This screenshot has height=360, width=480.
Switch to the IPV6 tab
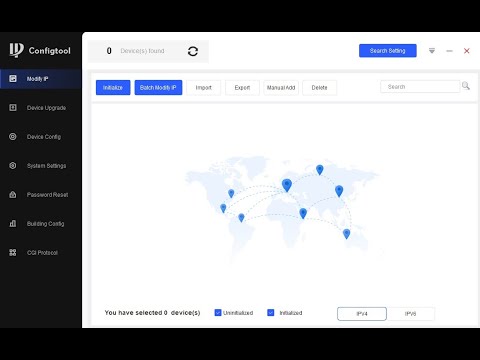[x=410, y=314]
